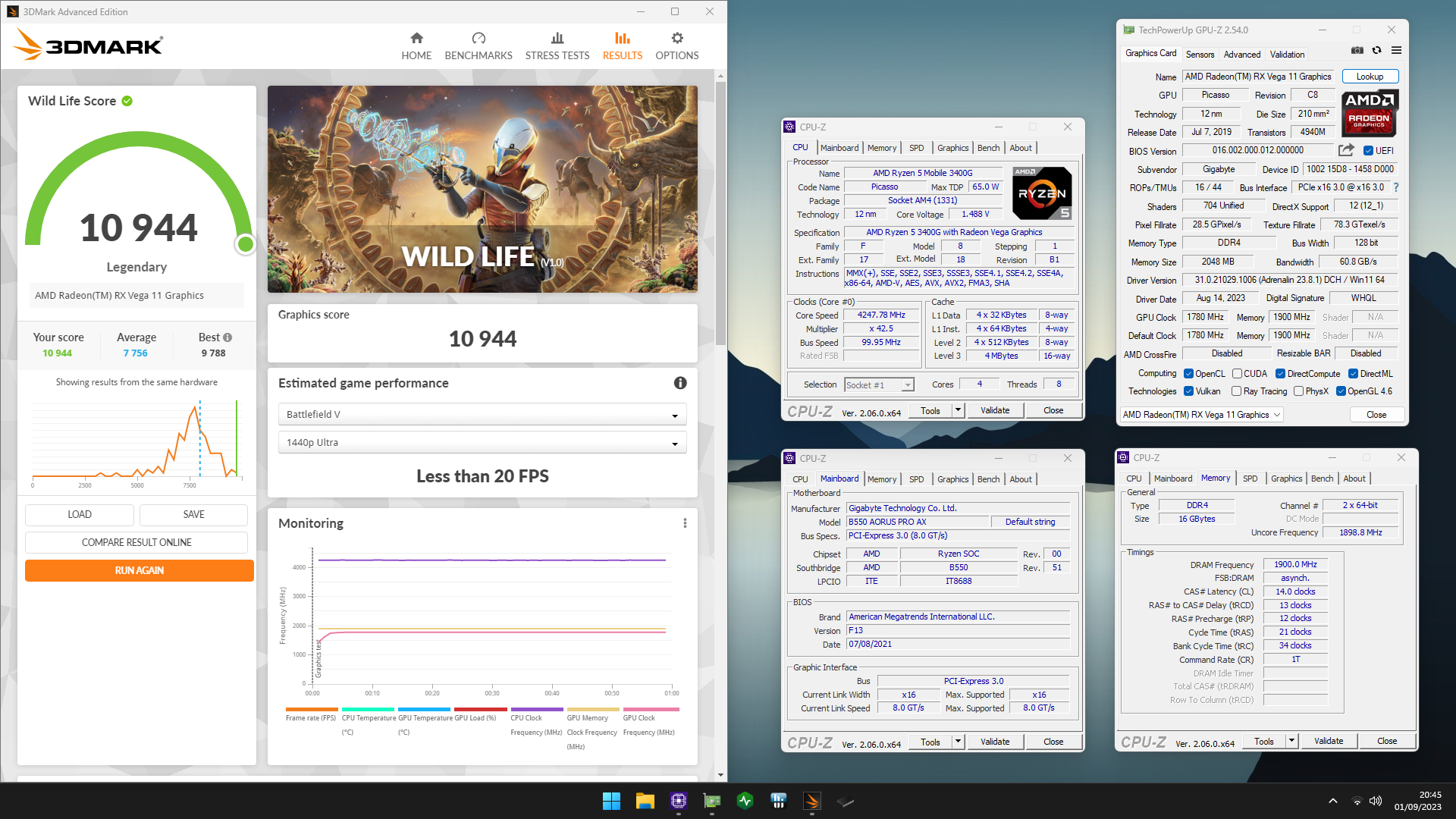This screenshot has height=819, width=1456.
Task: Open the 3DMark taskbar icon
Action: point(811,801)
